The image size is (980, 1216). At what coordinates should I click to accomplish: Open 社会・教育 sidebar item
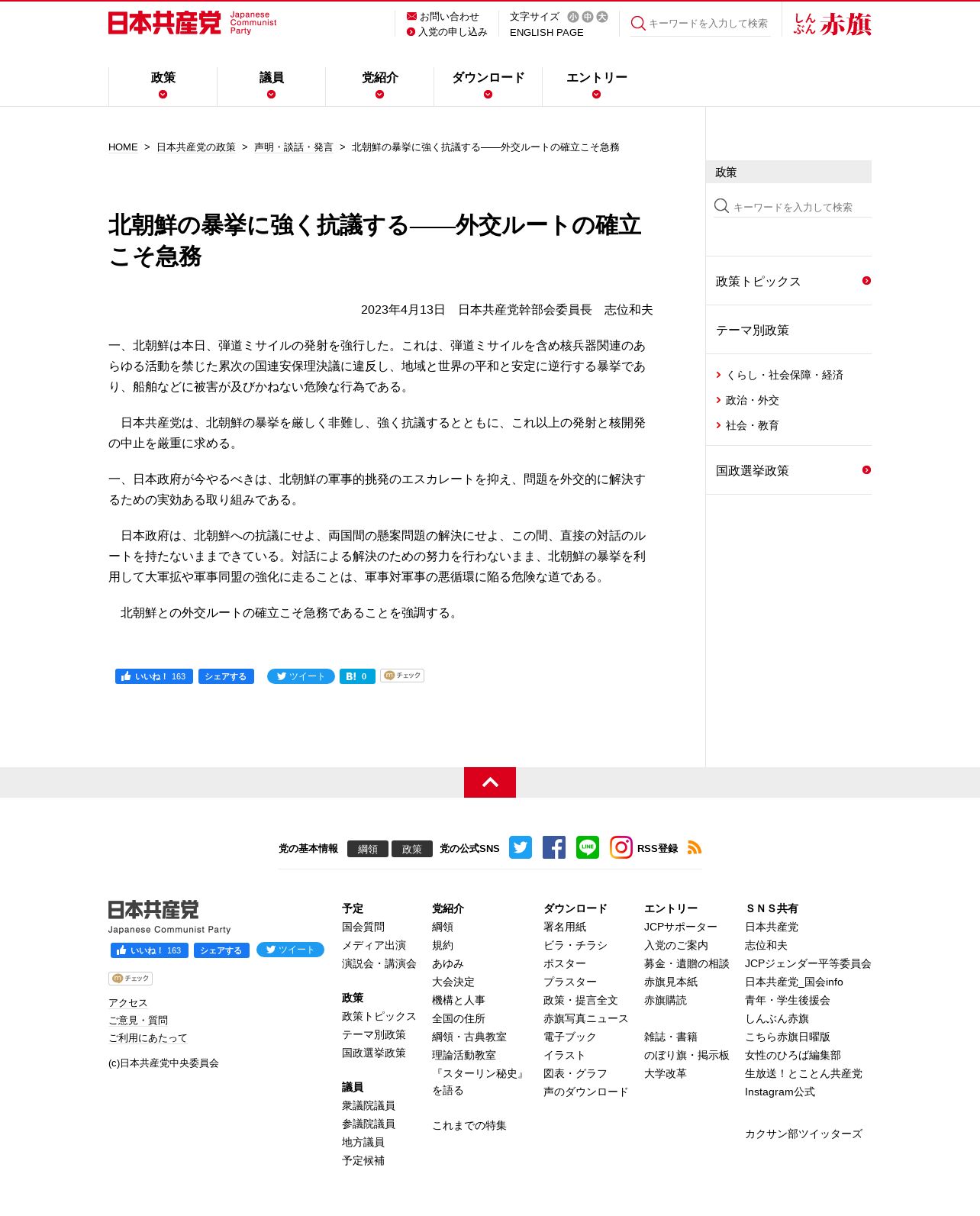(752, 425)
